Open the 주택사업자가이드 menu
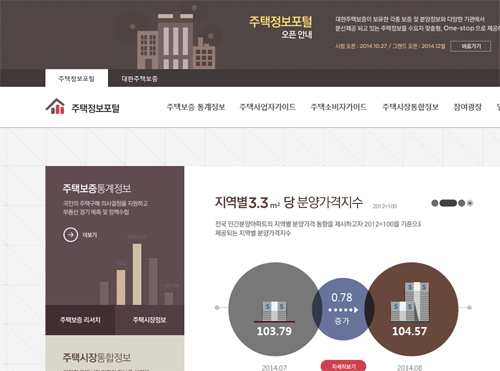Screen dimensions: 500x371 click(268, 107)
